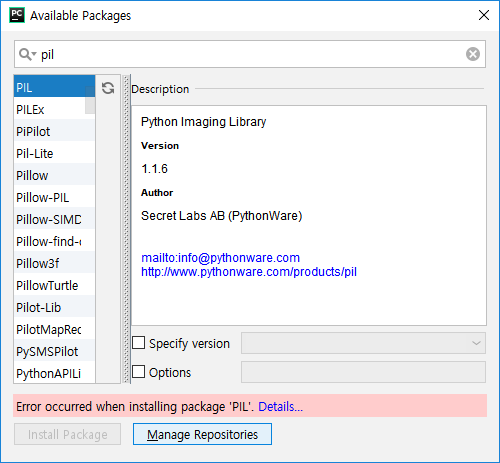Image resolution: width=500 pixels, height=463 pixels.
Task: Select PIL package in list
Action: coord(54,86)
